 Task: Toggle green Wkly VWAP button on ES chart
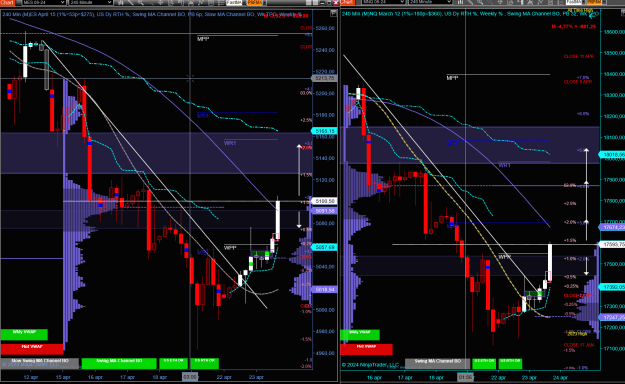pyautogui.click(x=24, y=334)
